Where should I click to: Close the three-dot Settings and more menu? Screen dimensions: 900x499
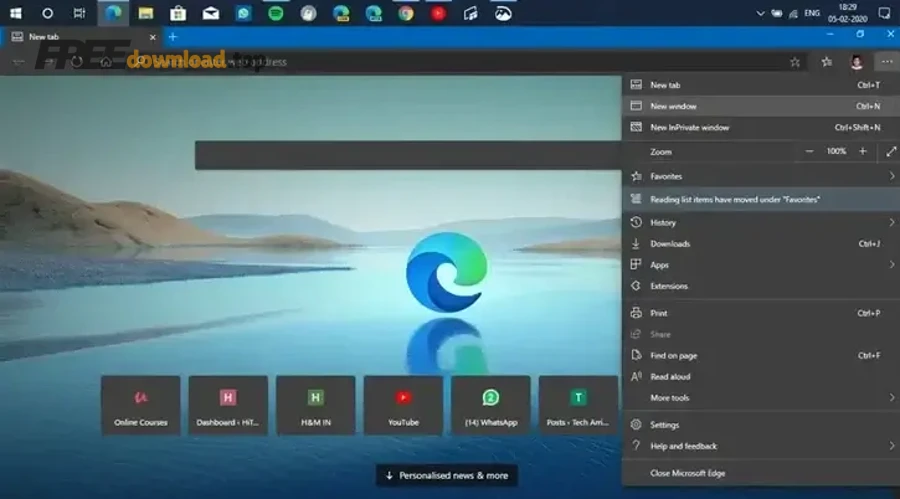tap(887, 62)
